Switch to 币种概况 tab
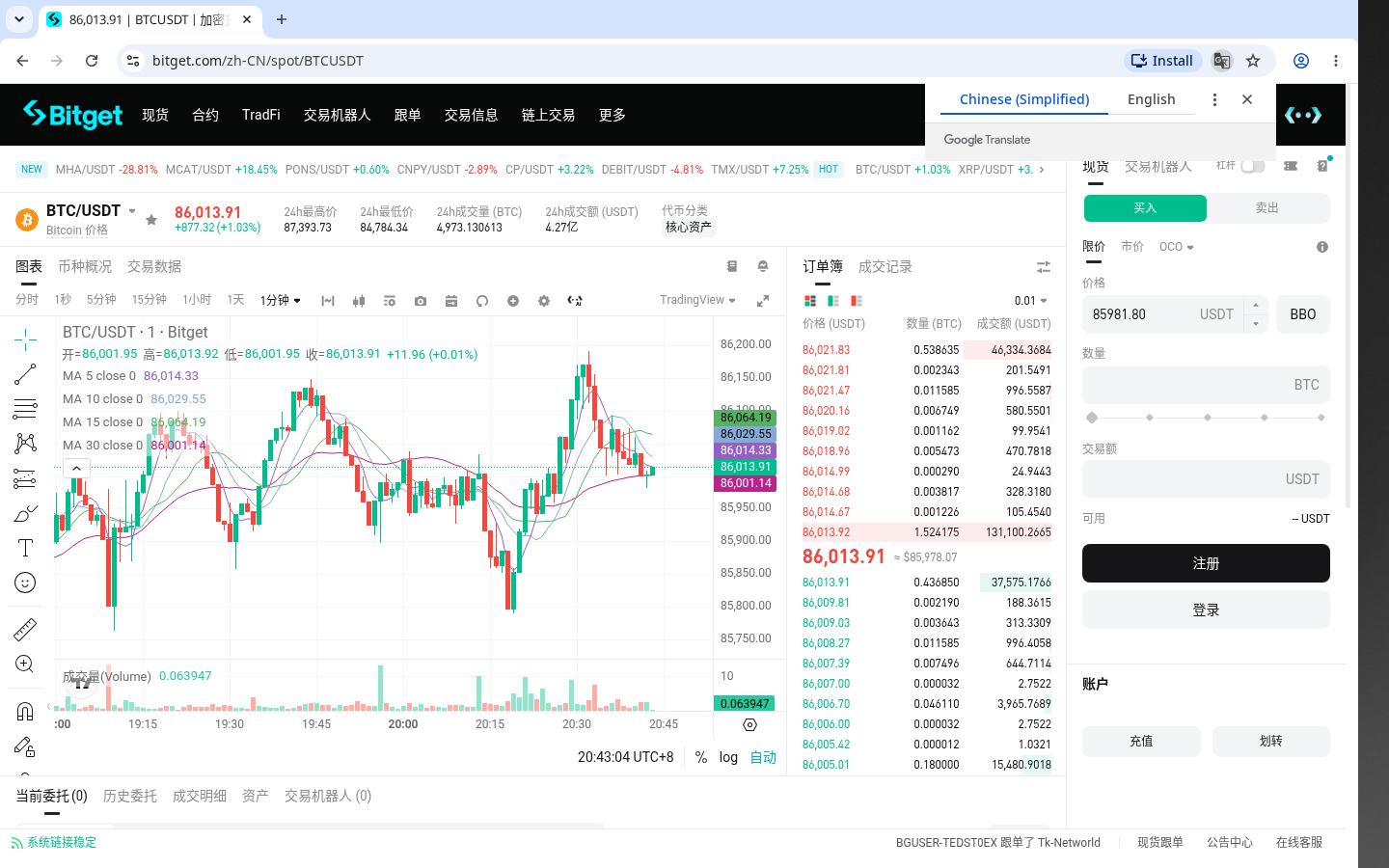Screen dimensions: 1389x868 pyautogui.click(x=85, y=266)
